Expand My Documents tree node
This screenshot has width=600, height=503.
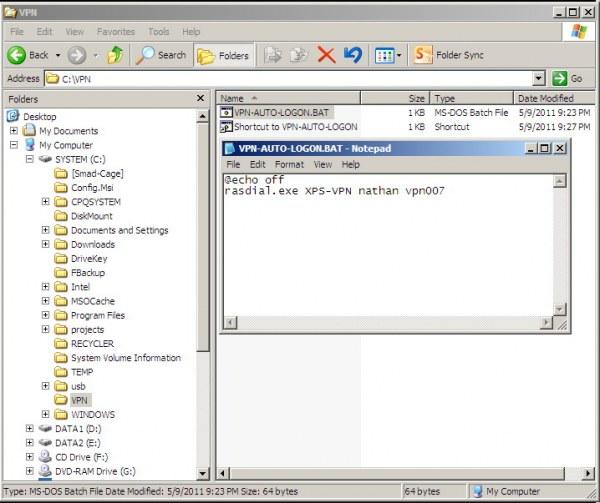14,131
